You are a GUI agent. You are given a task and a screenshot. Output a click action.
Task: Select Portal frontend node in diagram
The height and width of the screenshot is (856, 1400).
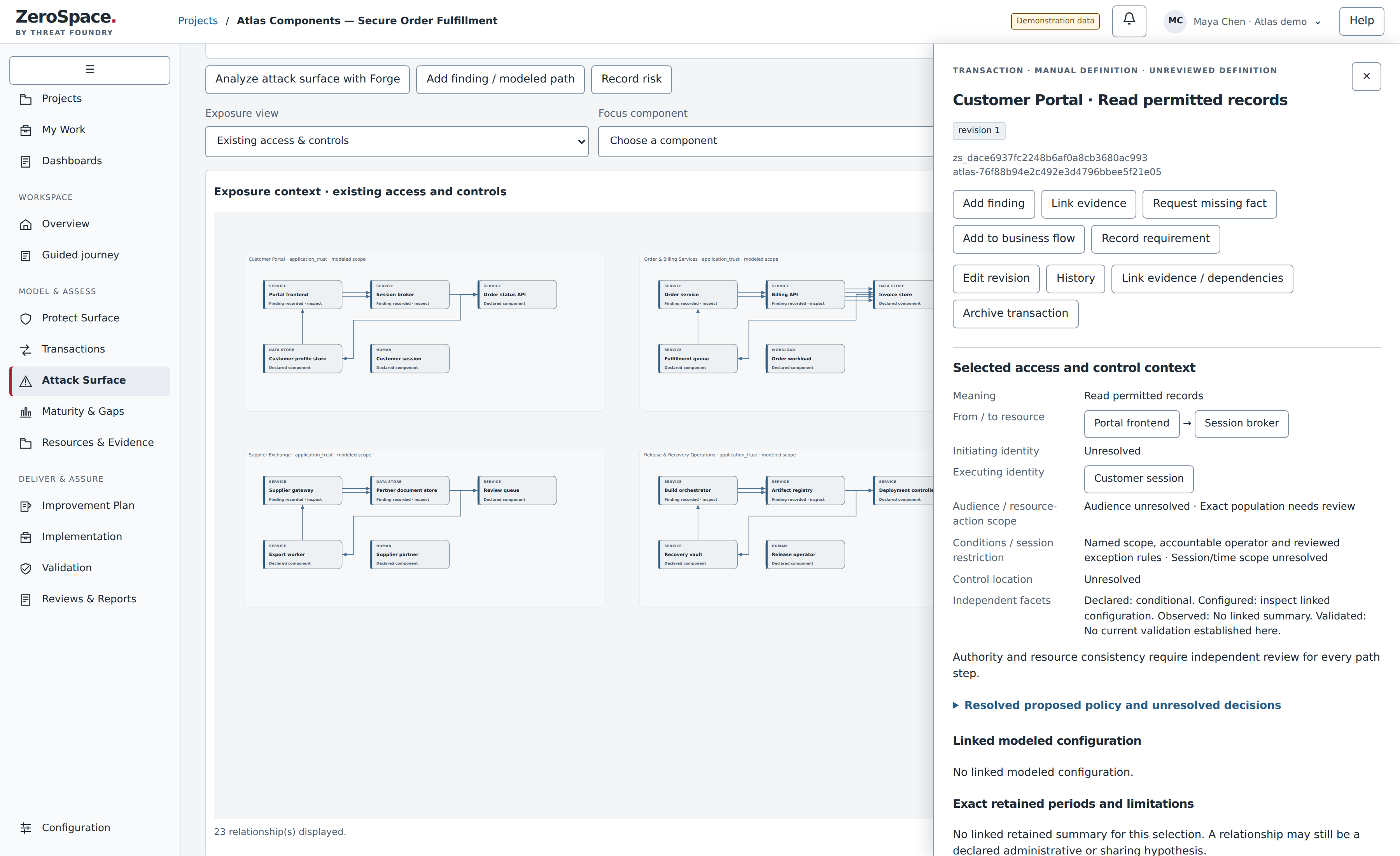click(x=302, y=295)
